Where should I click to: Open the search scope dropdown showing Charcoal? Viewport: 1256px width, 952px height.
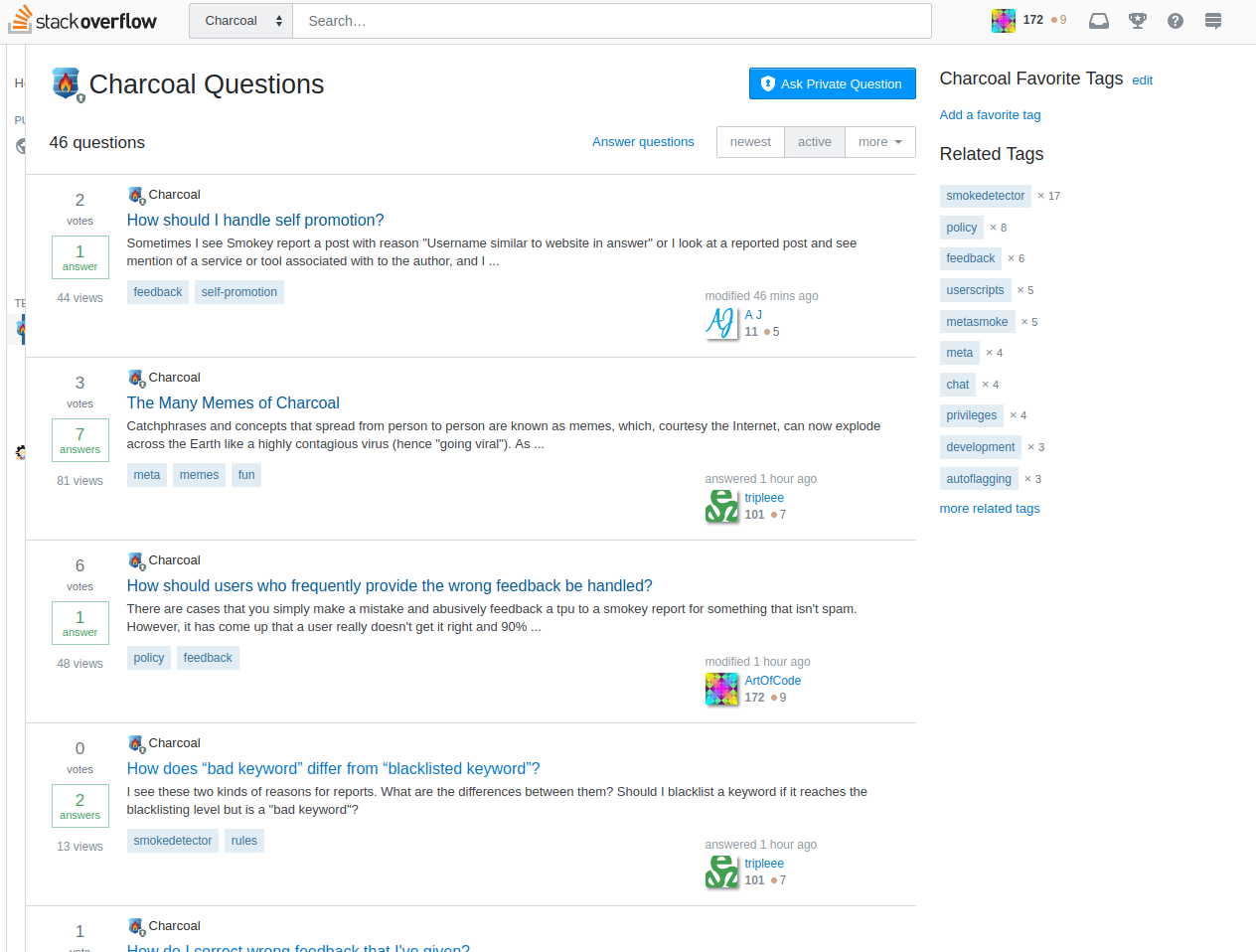click(240, 20)
